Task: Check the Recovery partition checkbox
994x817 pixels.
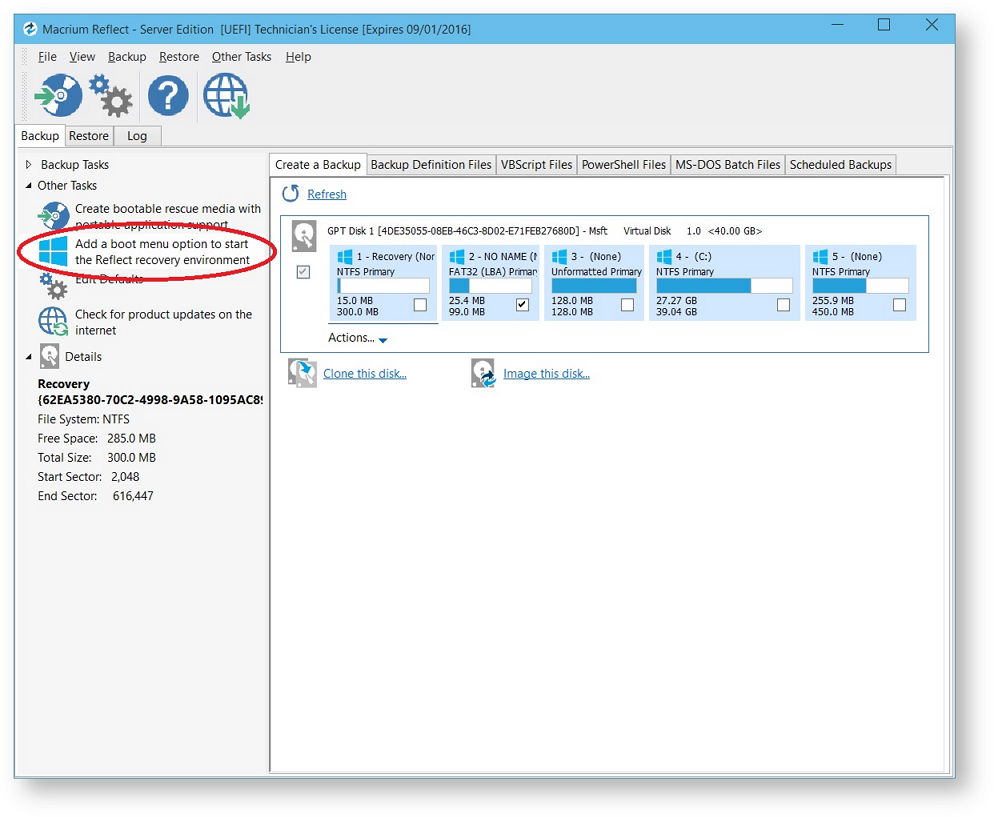Action: click(420, 305)
